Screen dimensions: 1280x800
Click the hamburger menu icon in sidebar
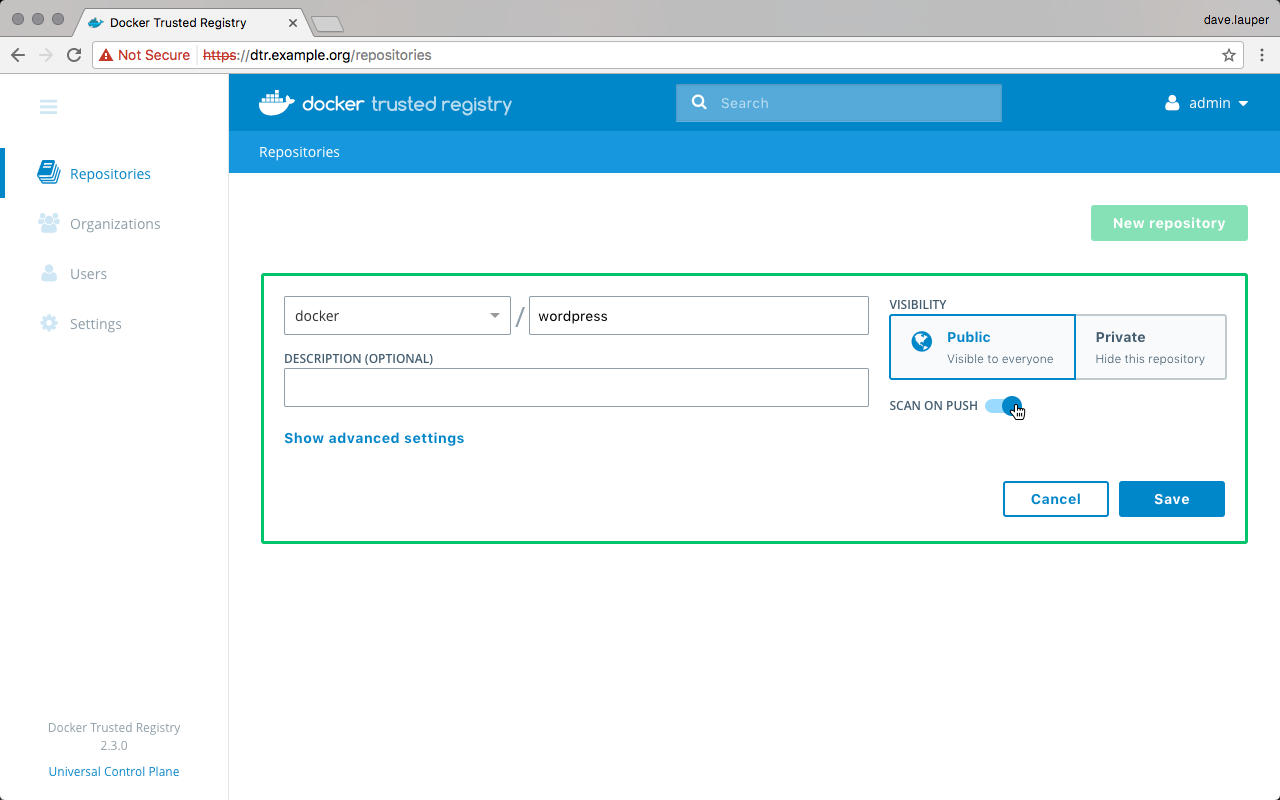(x=48, y=107)
